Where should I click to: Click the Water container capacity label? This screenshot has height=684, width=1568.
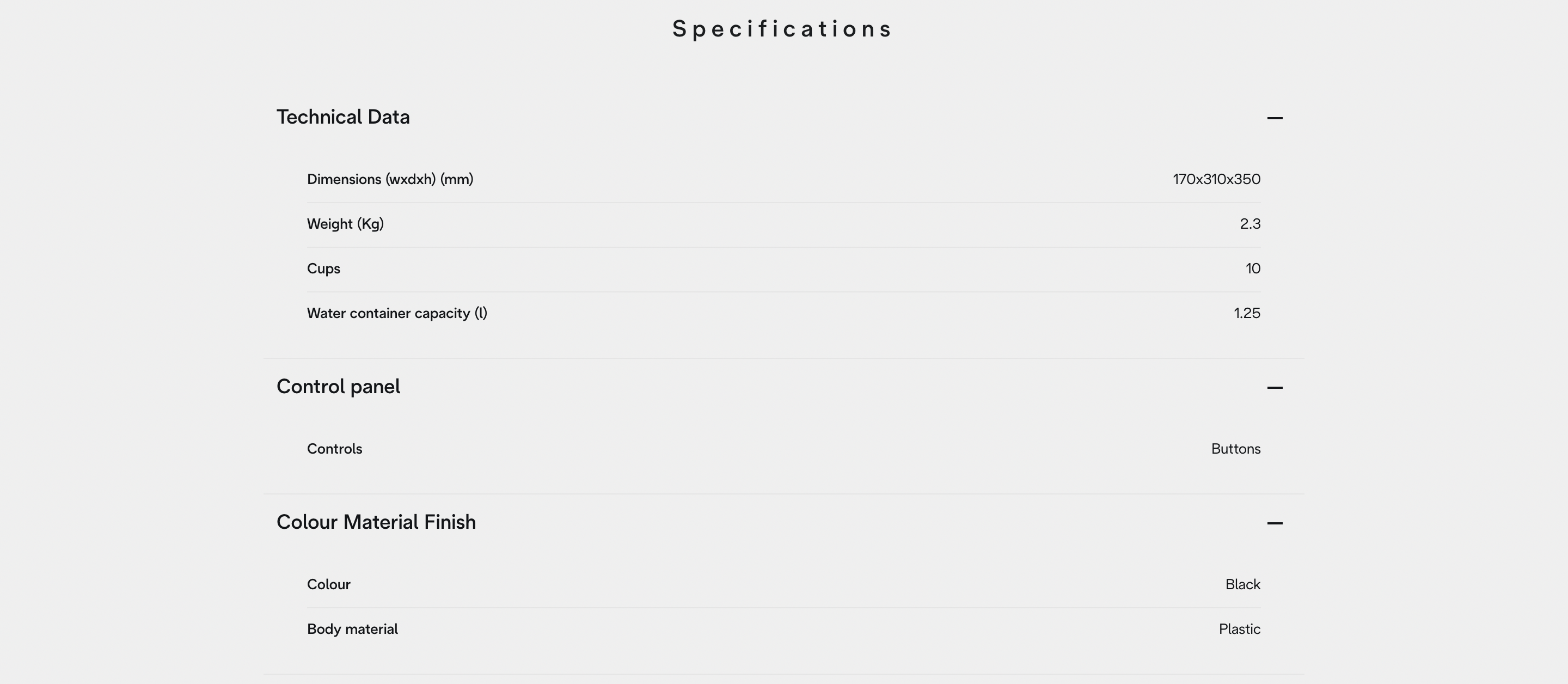[x=397, y=313]
